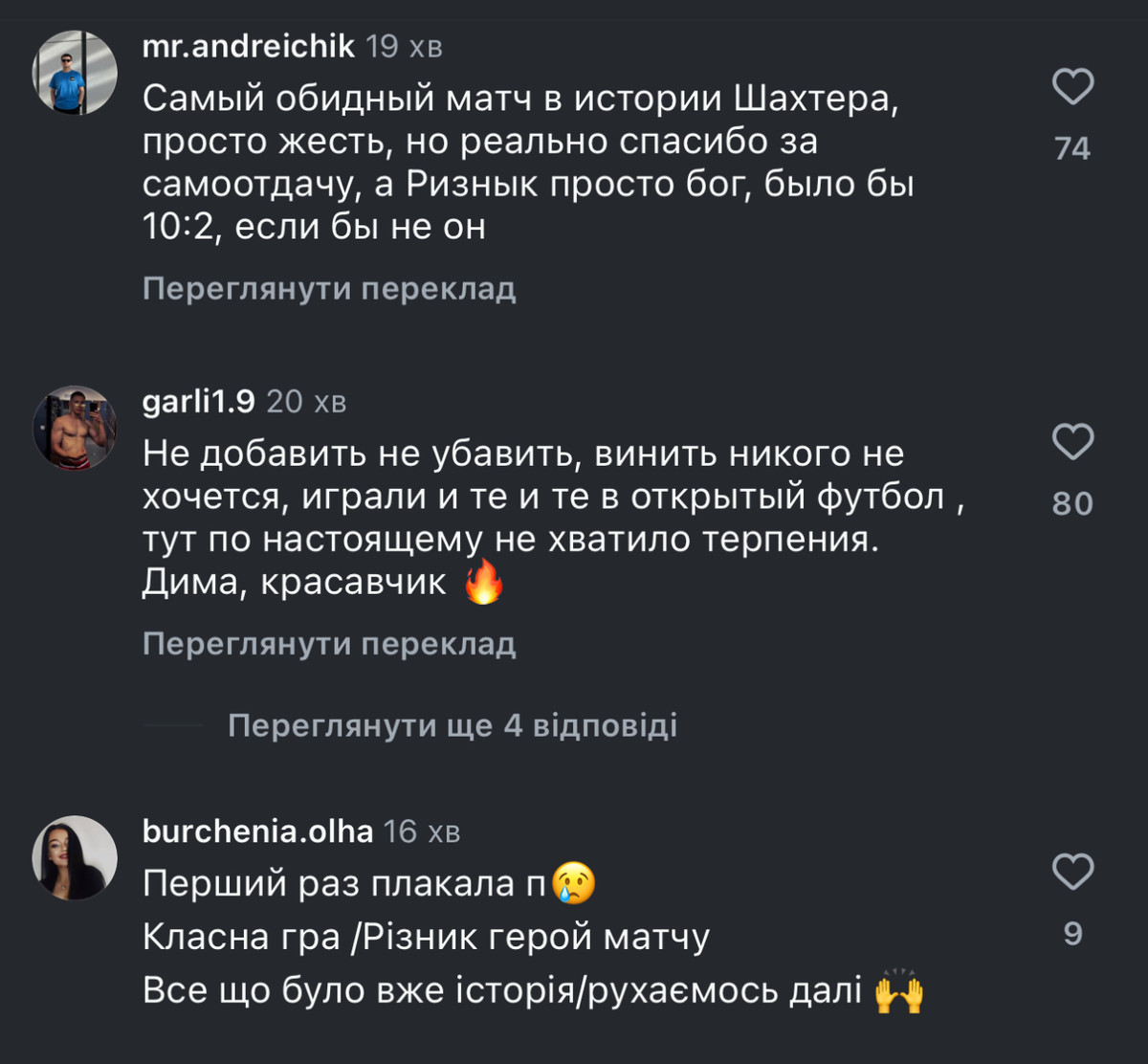1148x1064 pixels.
Task: Open mr.andreichik's profile picture
Action: pyautogui.click(x=75, y=73)
